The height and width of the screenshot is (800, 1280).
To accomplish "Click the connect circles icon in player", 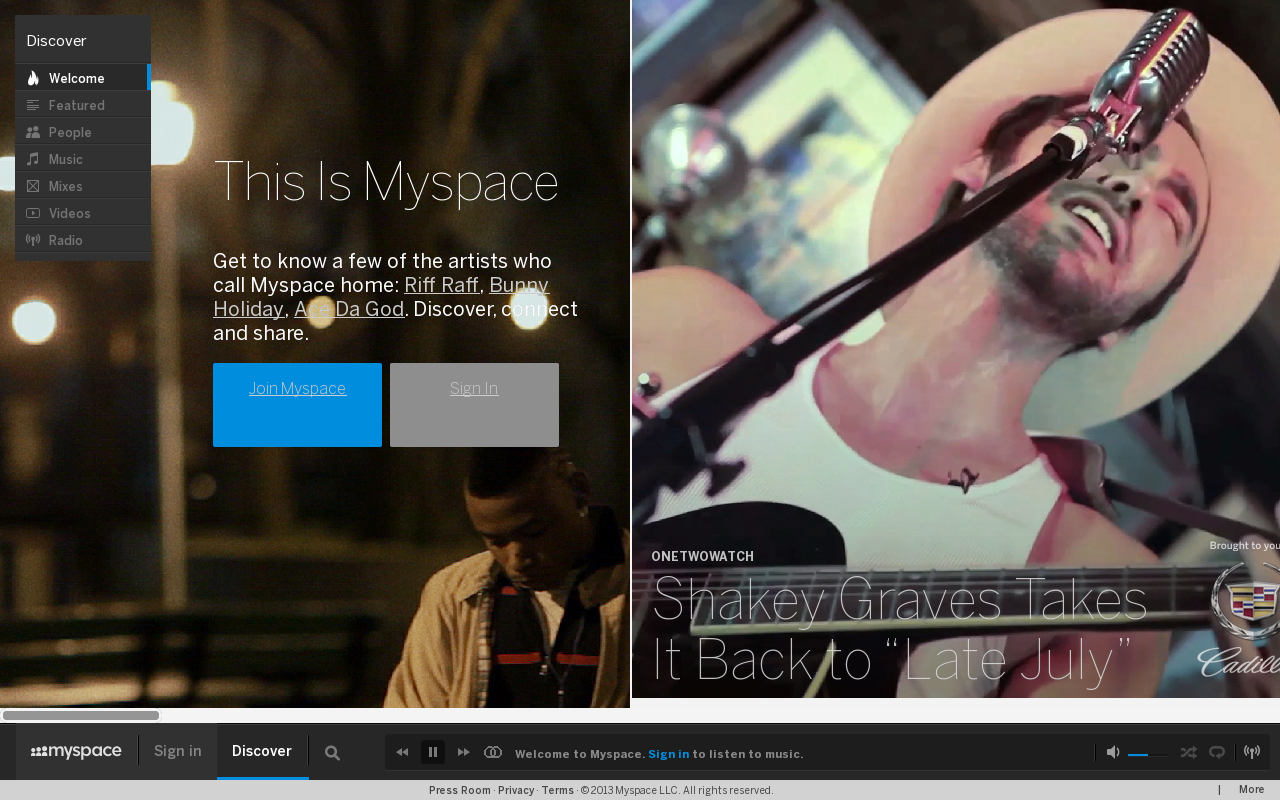I will click(x=493, y=752).
